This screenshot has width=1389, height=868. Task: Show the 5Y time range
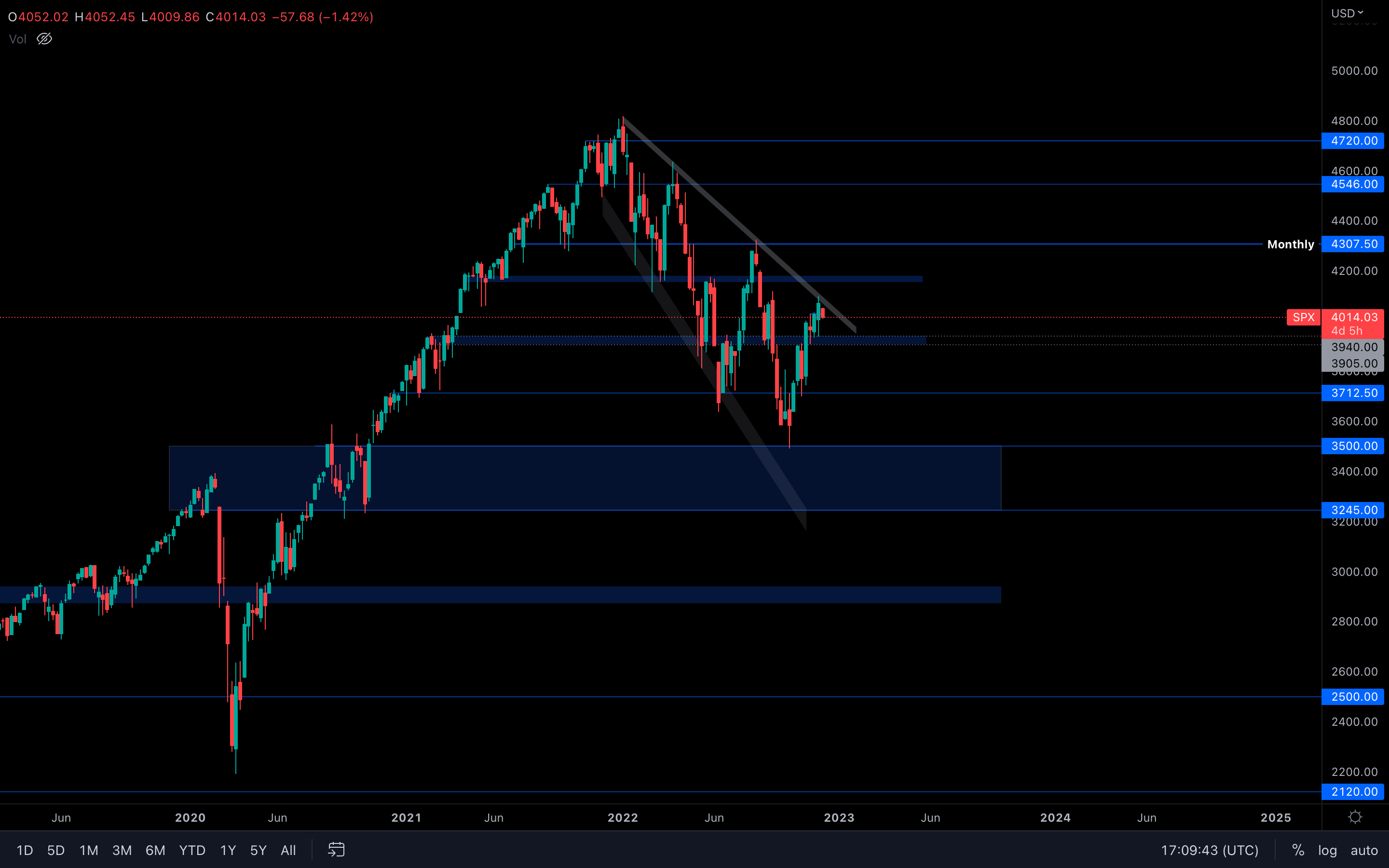259,850
